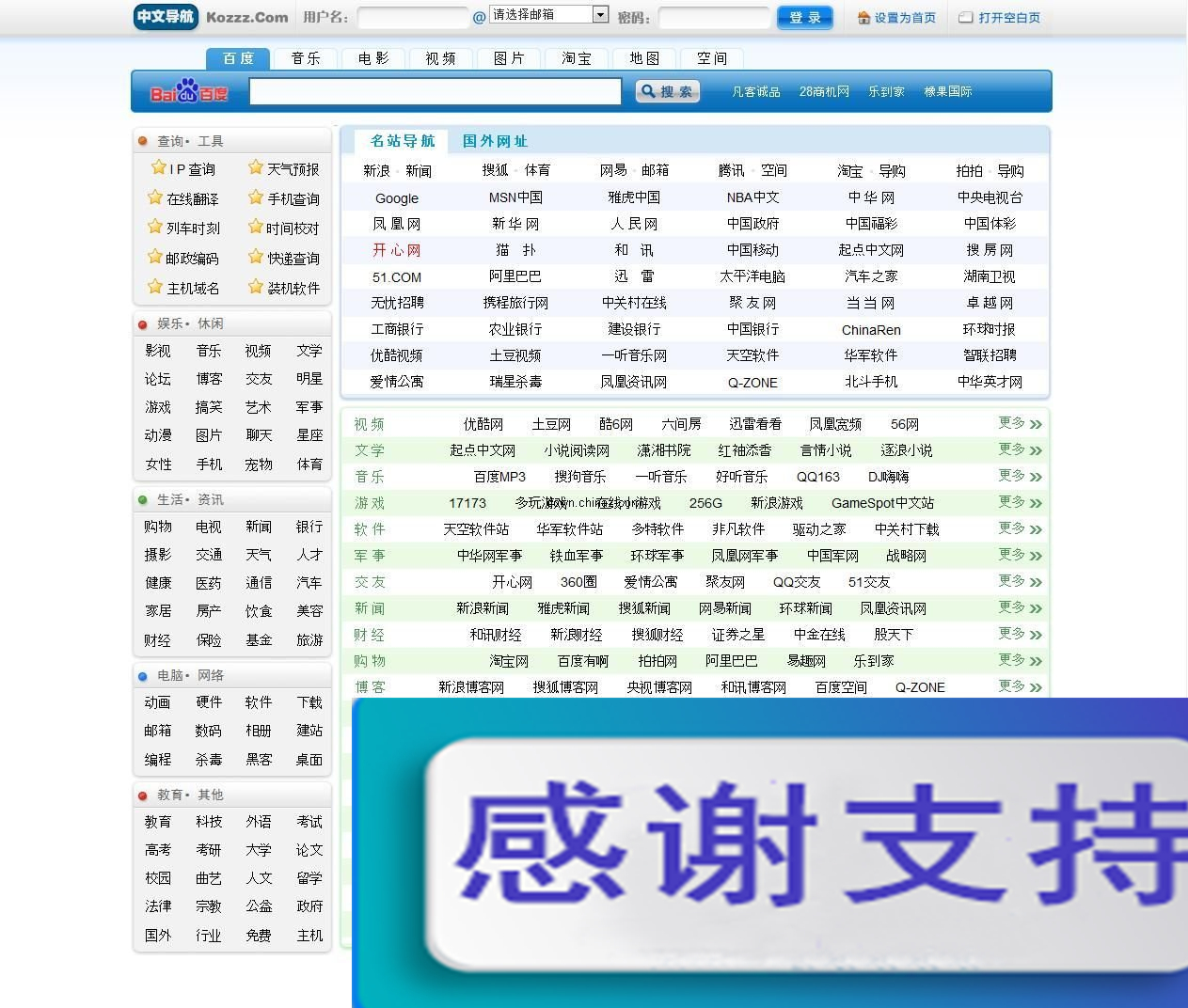Open the 乐到家 link in search bar
The height and width of the screenshot is (1008, 1188).
(886, 91)
